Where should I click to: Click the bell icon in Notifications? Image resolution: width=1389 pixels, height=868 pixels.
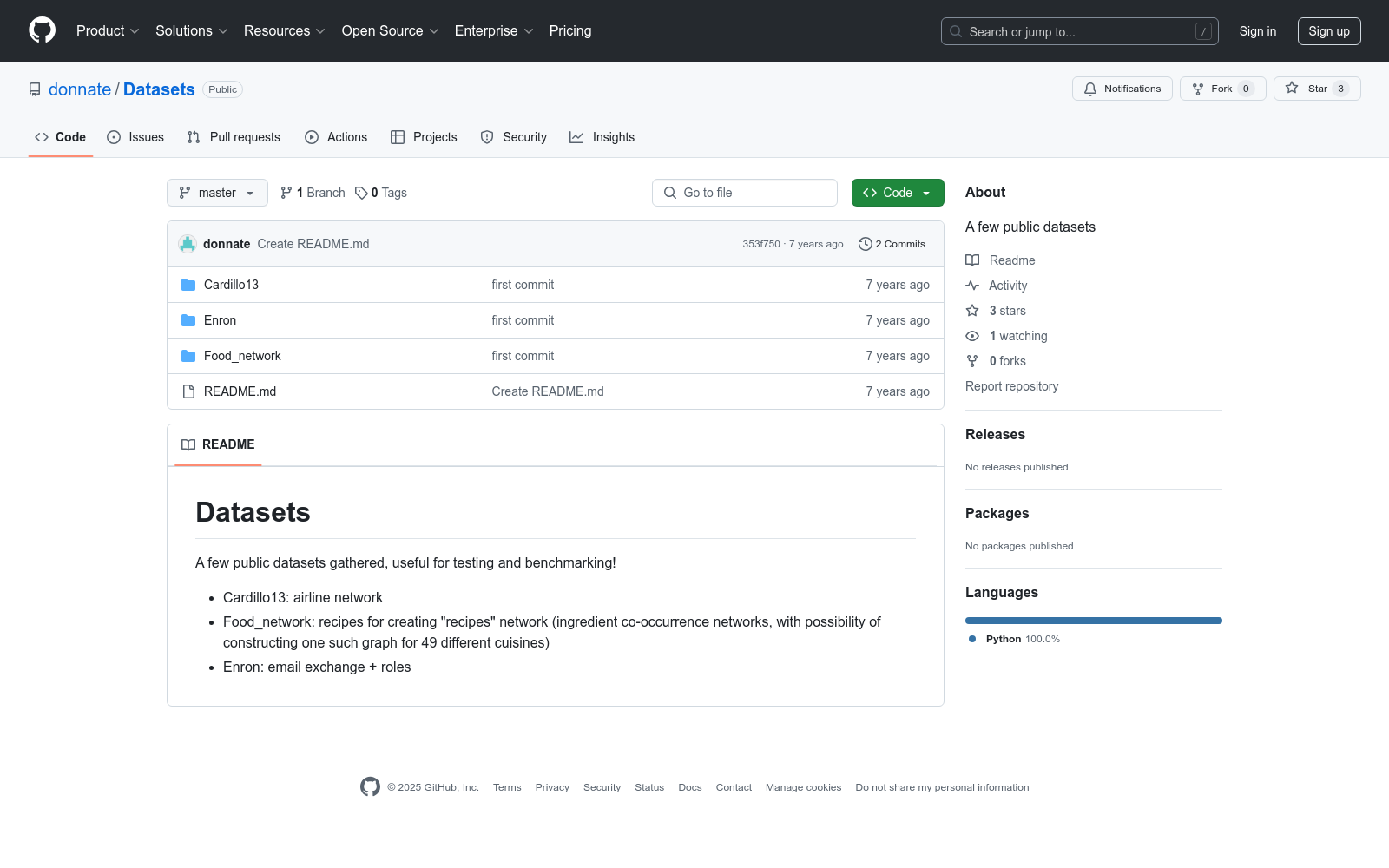point(1090,89)
